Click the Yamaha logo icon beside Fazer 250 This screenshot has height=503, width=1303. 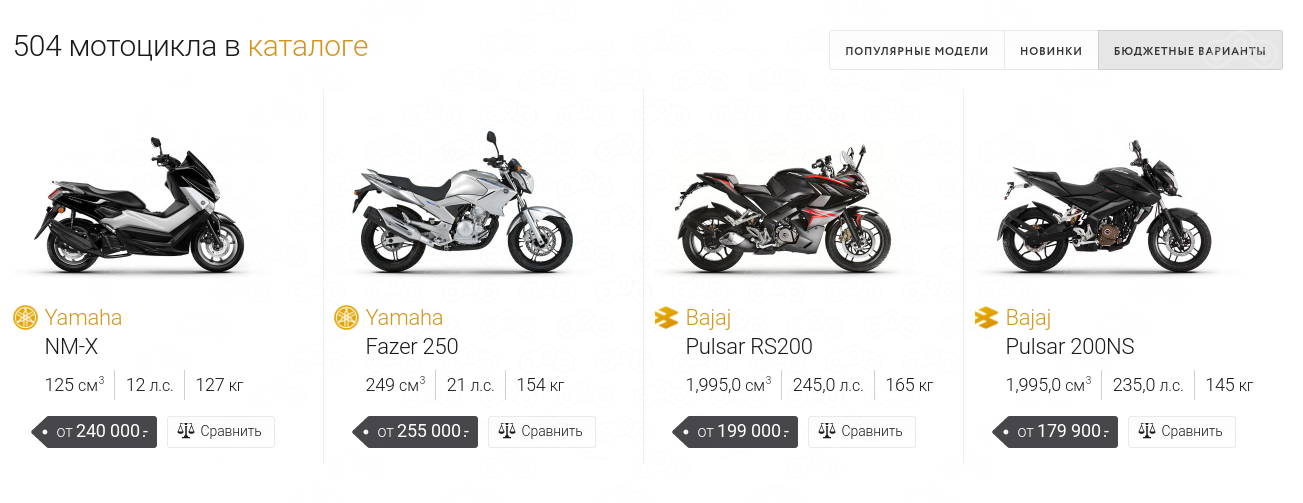(346, 318)
